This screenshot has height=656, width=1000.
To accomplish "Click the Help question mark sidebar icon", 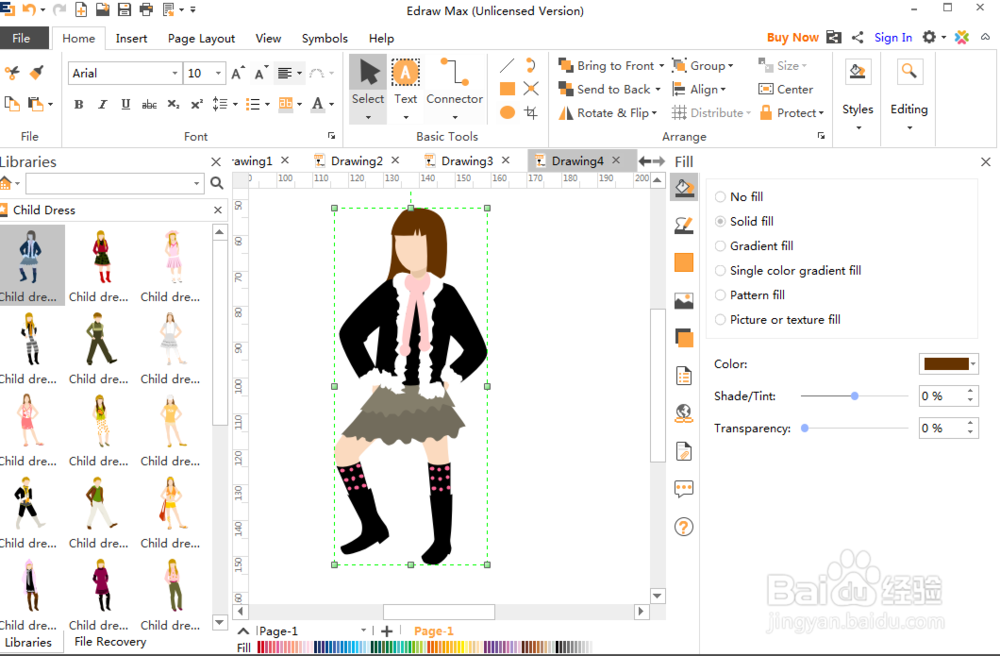I will pos(684,527).
